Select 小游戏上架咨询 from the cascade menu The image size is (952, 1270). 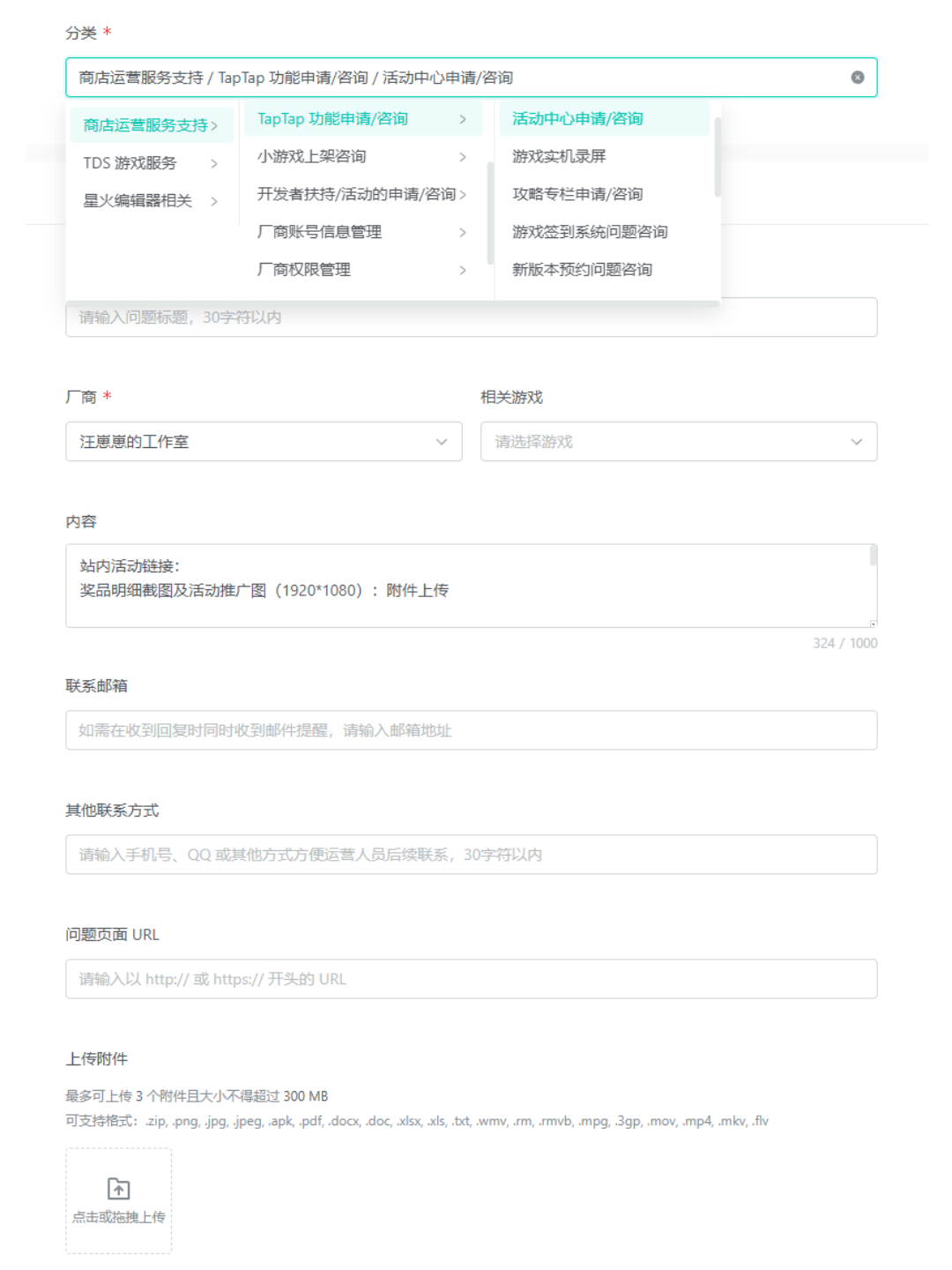[x=312, y=156]
